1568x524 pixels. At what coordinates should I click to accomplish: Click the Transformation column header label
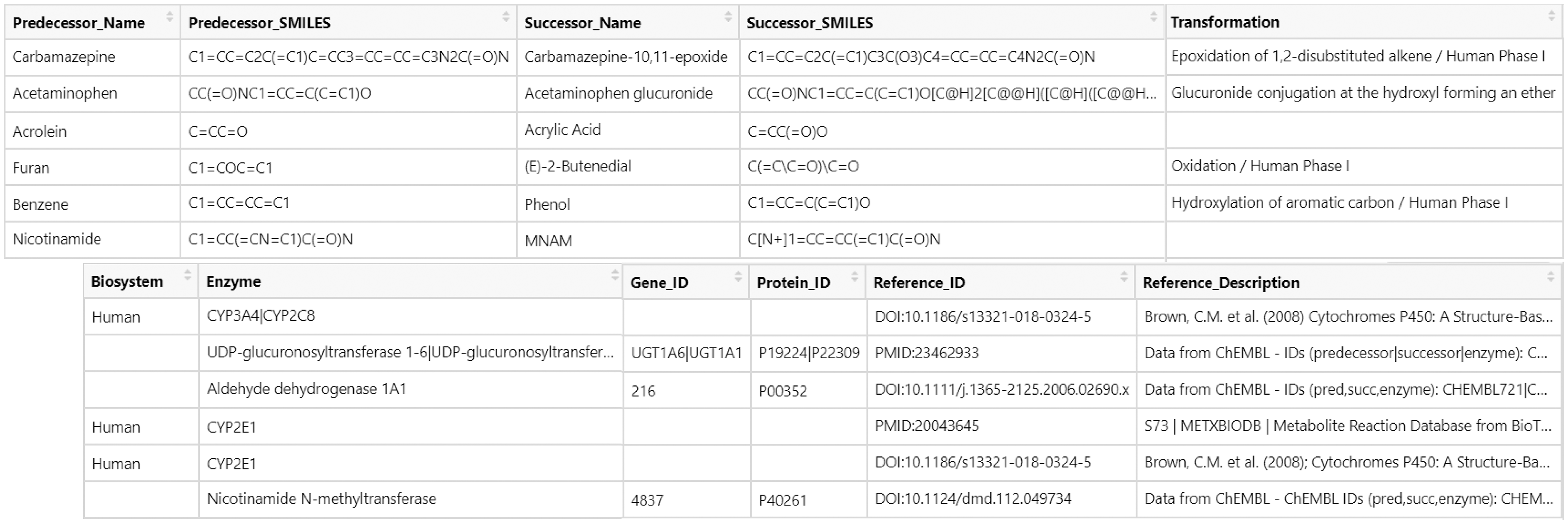pos(1224,23)
